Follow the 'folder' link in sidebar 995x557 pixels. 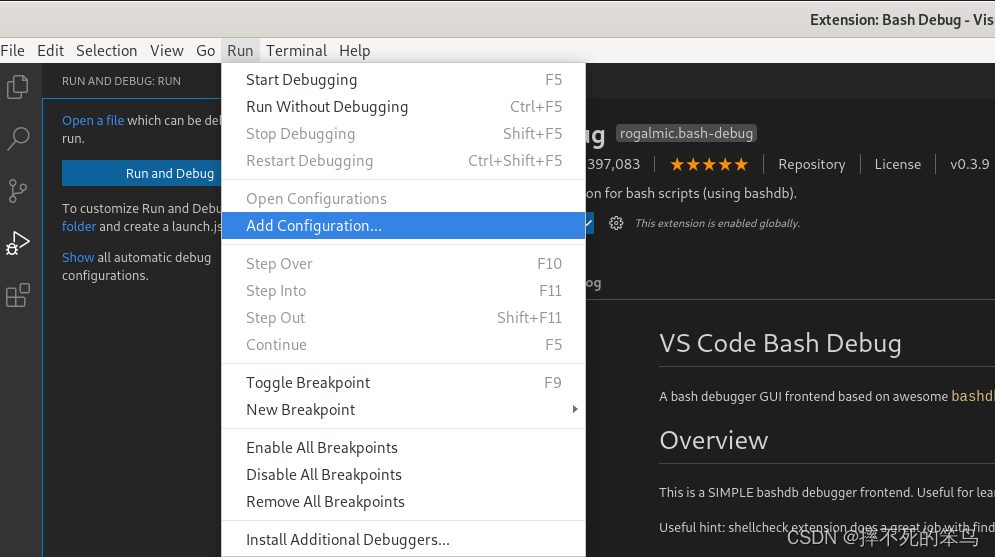[x=79, y=226]
